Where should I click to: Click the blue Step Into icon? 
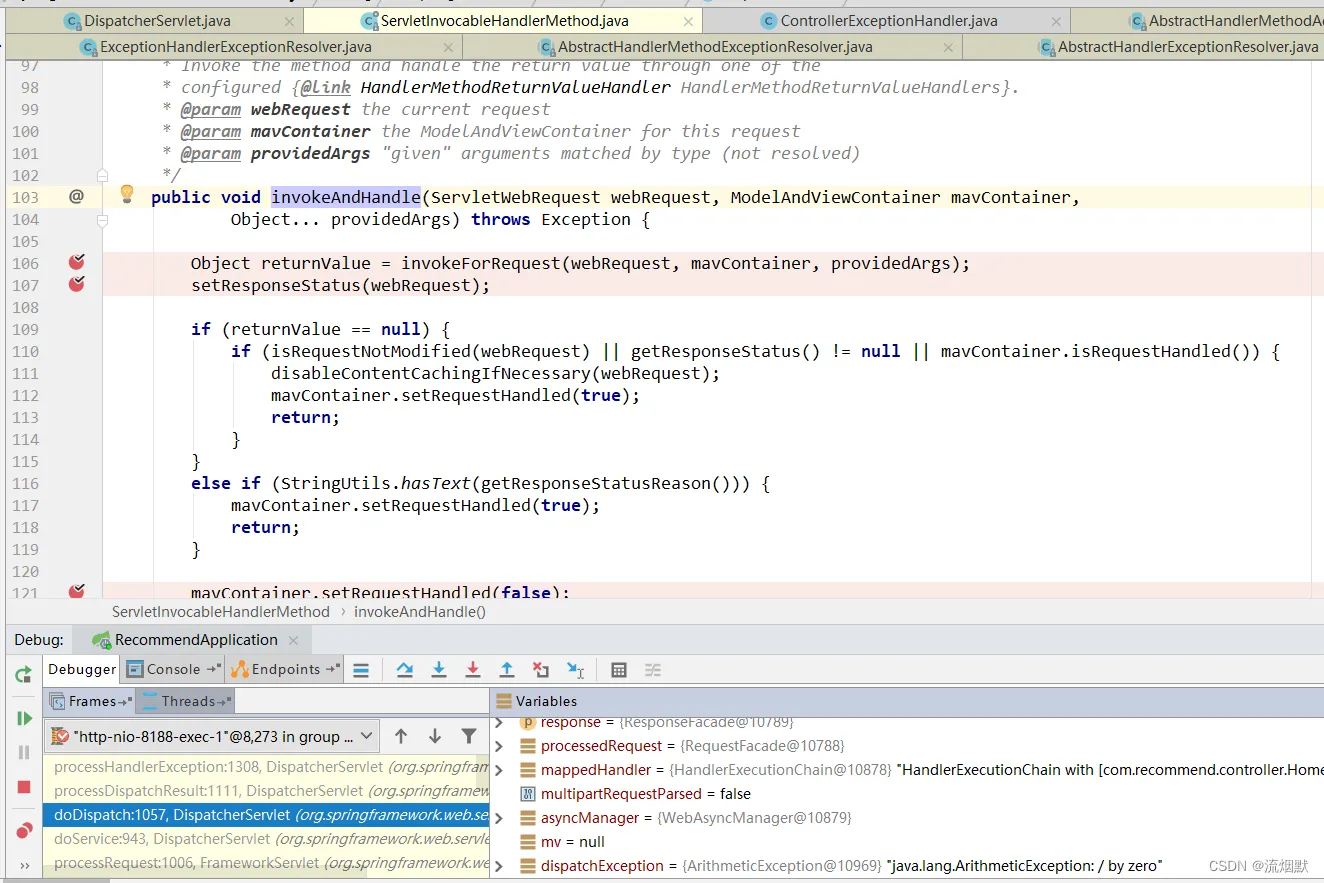[438, 670]
